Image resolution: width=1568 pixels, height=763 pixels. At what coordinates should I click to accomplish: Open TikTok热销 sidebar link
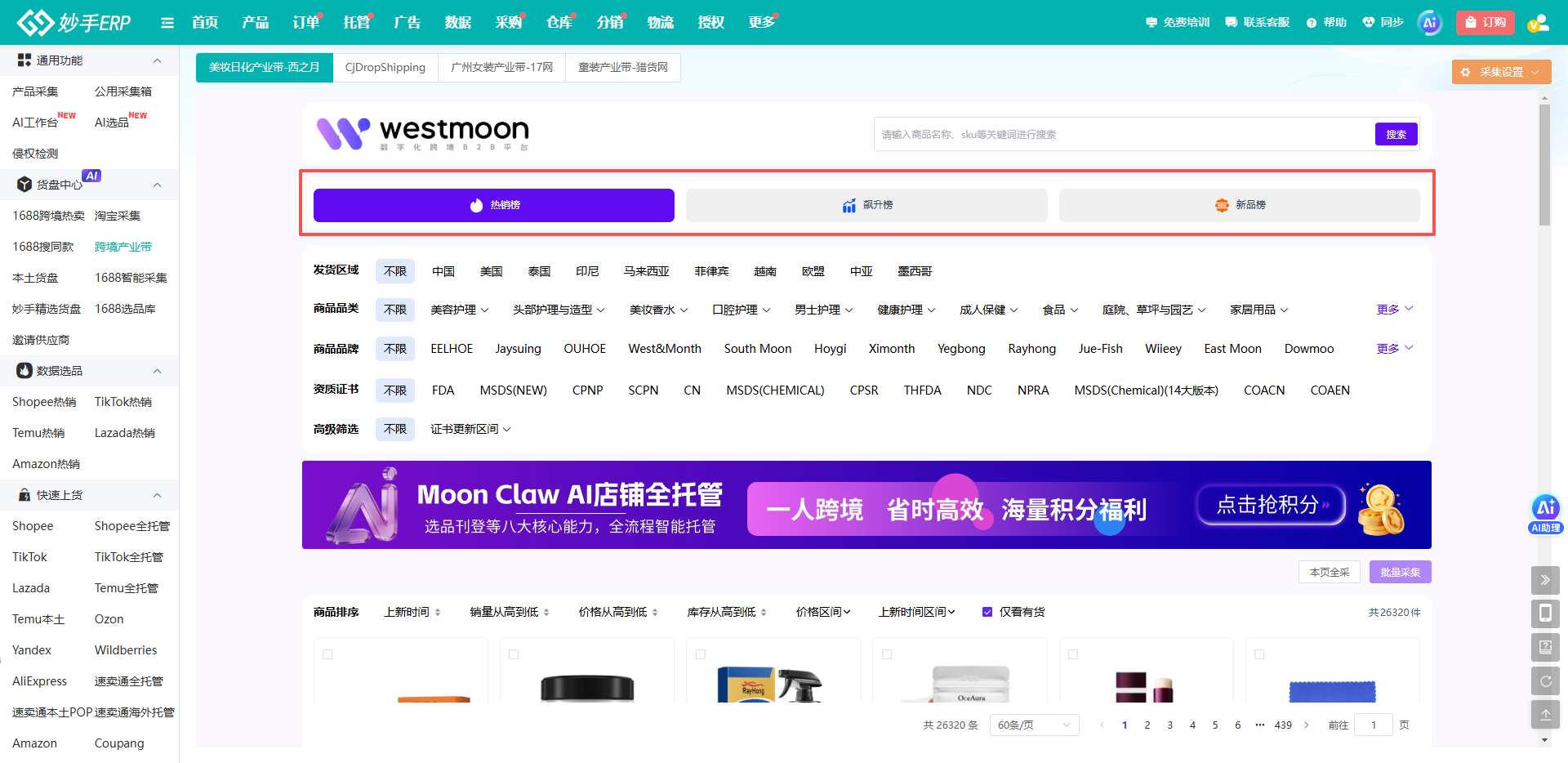pos(123,402)
